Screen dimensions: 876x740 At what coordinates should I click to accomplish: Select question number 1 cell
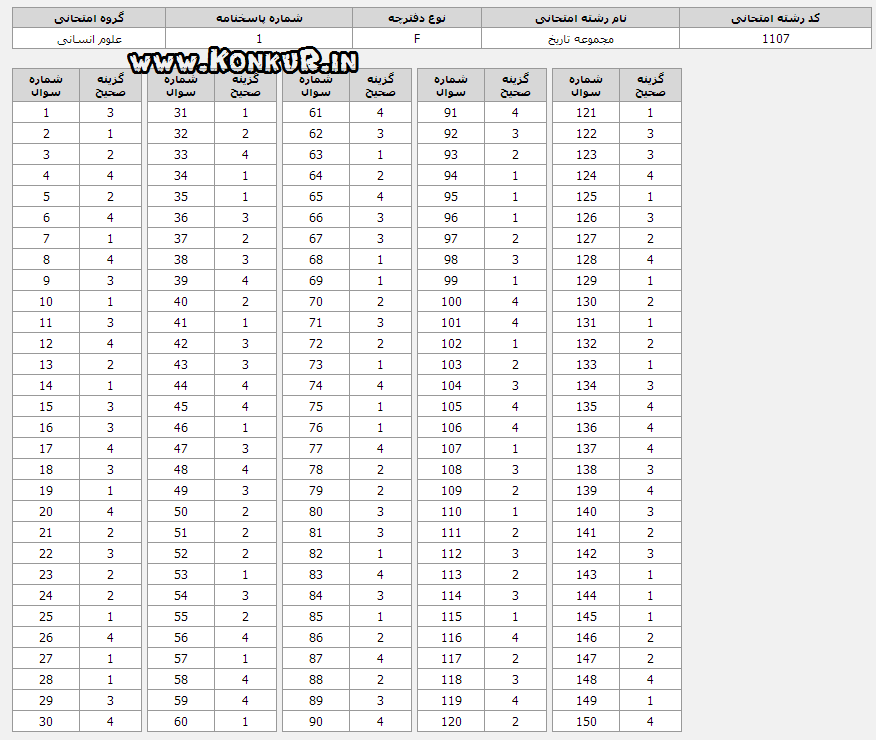click(x=46, y=112)
